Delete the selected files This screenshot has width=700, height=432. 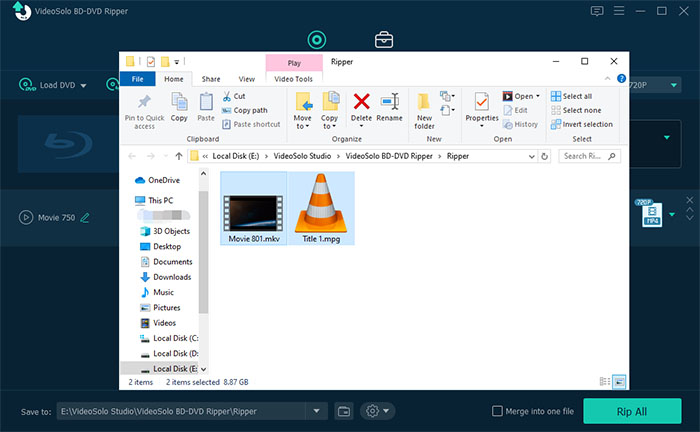(x=361, y=107)
